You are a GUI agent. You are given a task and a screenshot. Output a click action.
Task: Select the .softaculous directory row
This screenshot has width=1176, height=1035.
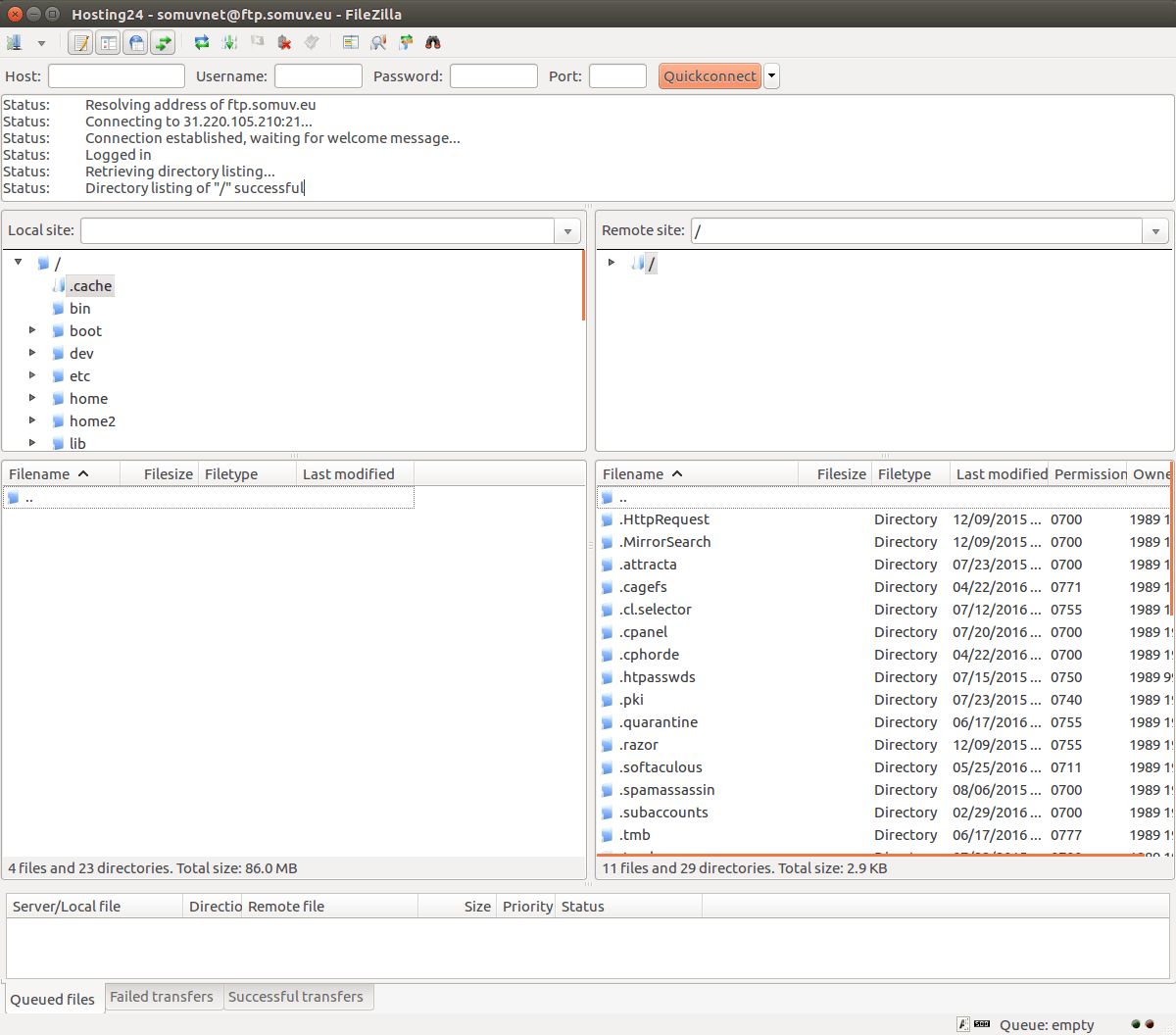pyautogui.click(x=884, y=767)
